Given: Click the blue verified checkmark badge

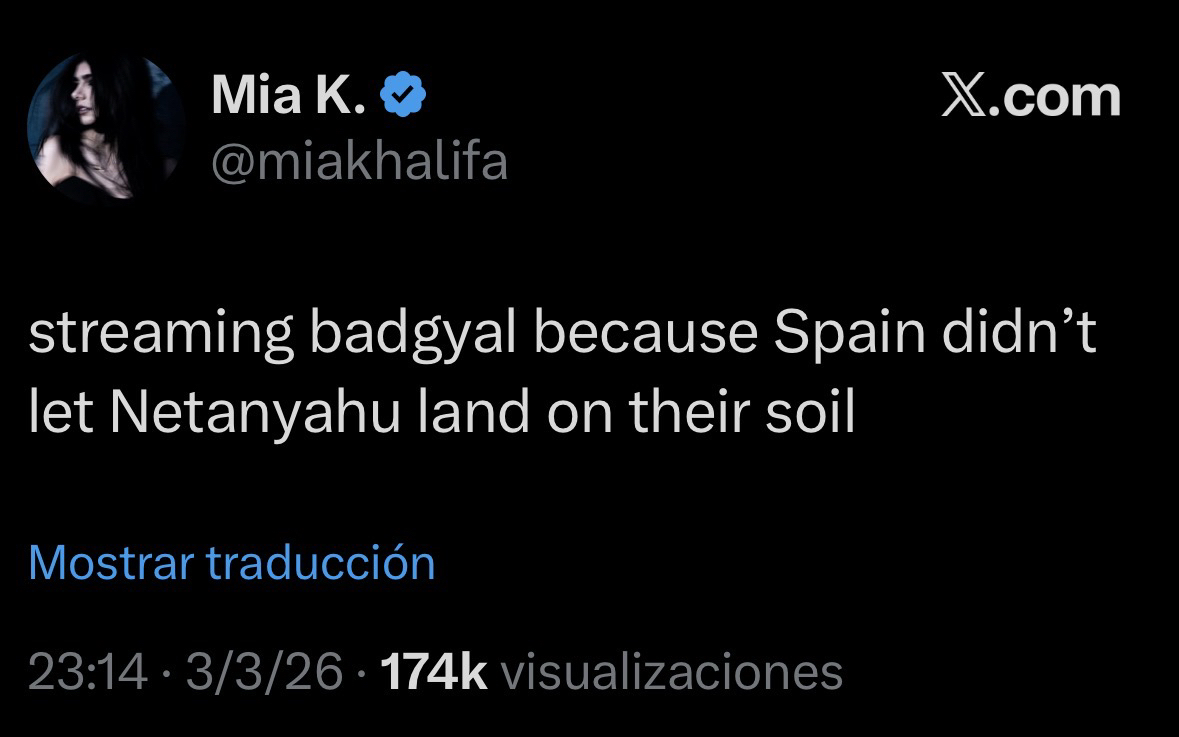Looking at the screenshot, I should tap(405, 97).
